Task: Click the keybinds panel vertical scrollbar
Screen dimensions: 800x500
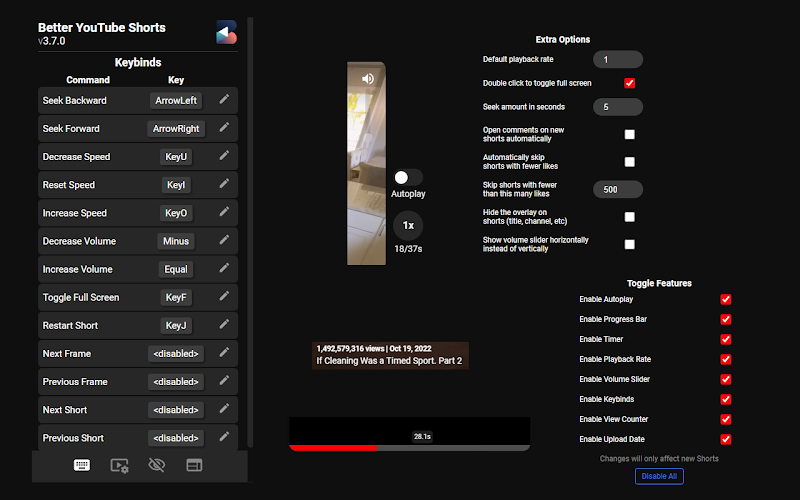Action: pyautogui.click(x=250, y=232)
